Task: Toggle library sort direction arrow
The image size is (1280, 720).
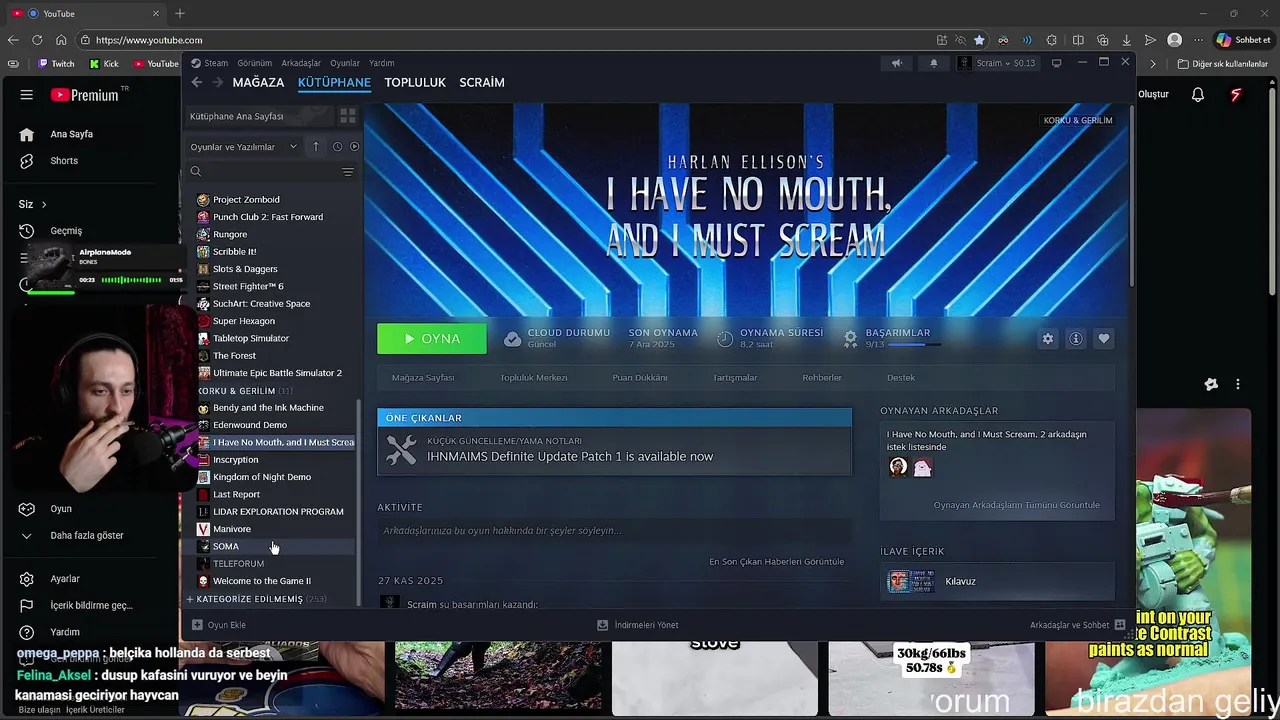Action: [x=316, y=147]
